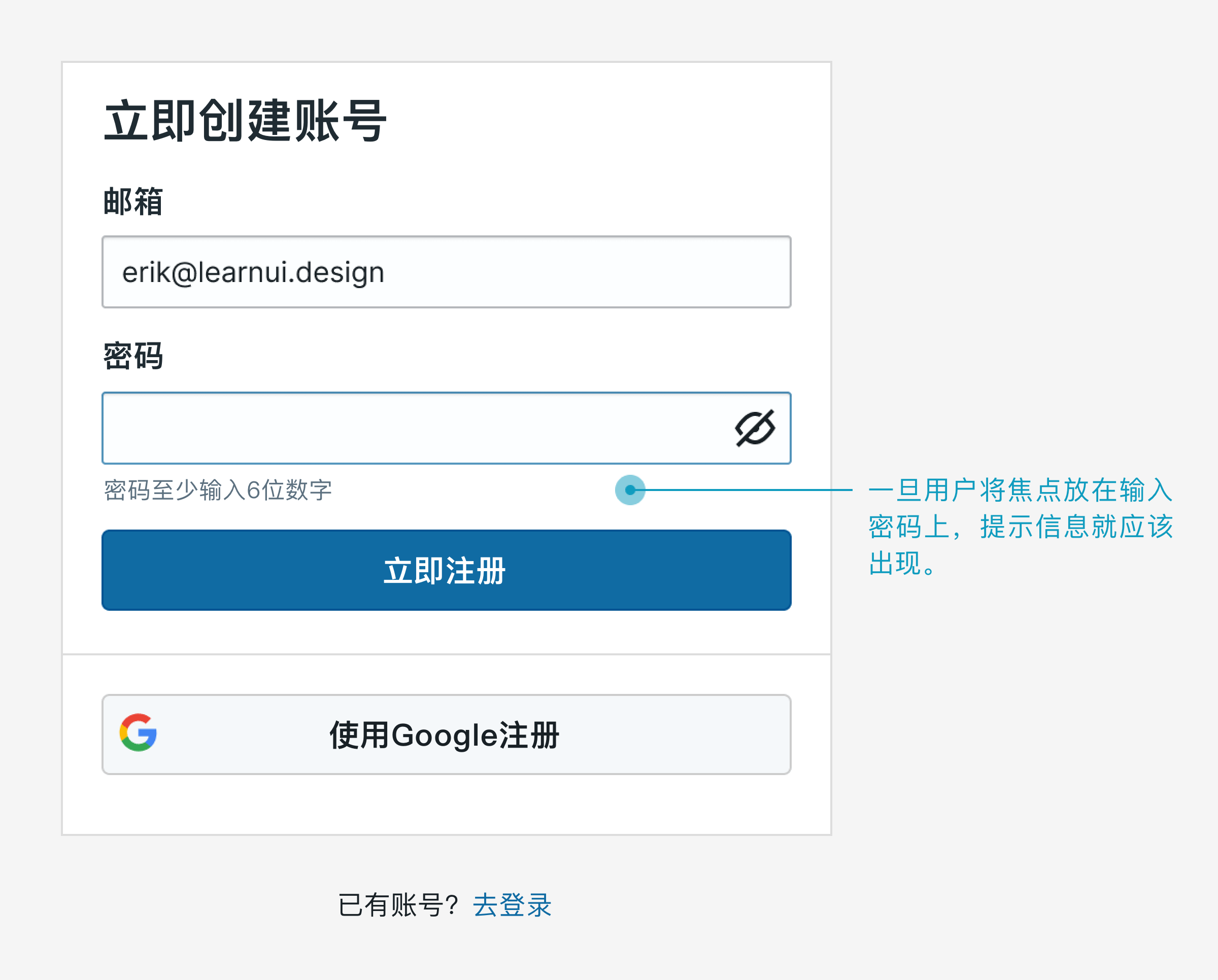
Task: Click the hint text 密码至少输入6位数字
Action: coord(218,489)
